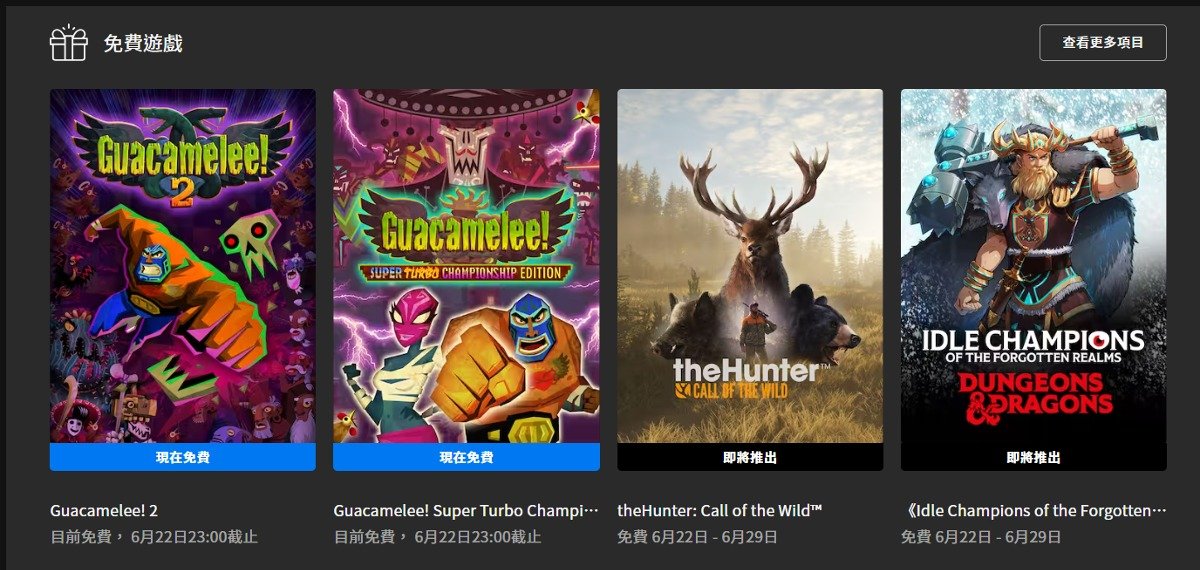Open the Guacamelee! Super Turbo Champi… title link
1200x570 pixels.
pos(466,511)
